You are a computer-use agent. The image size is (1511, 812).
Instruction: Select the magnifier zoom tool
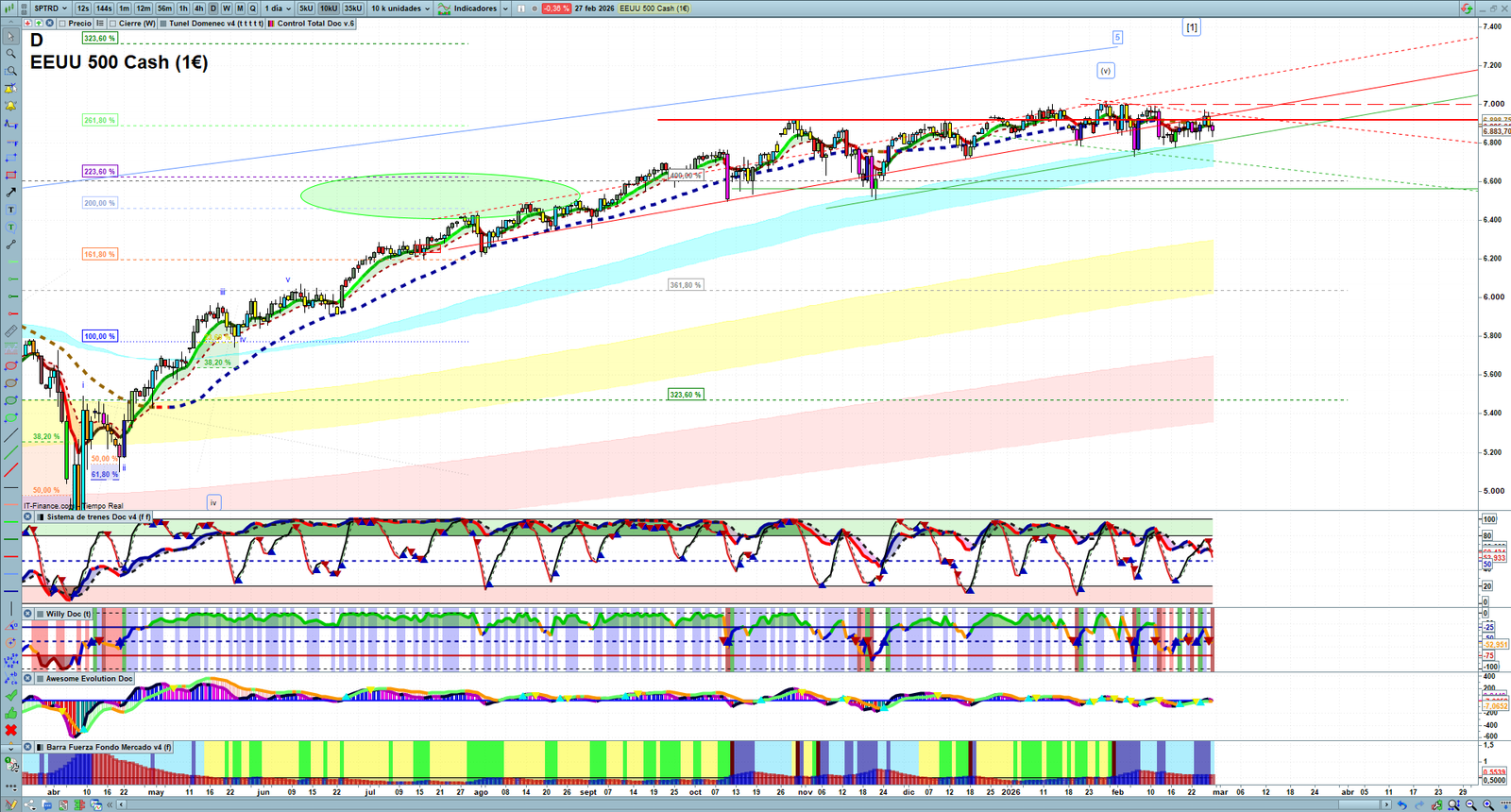coord(10,54)
